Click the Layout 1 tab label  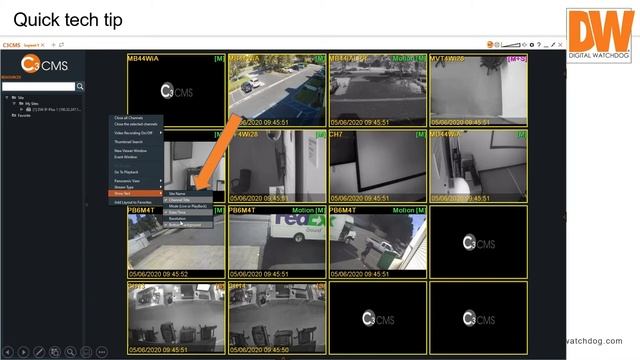pyautogui.click(x=31, y=45)
